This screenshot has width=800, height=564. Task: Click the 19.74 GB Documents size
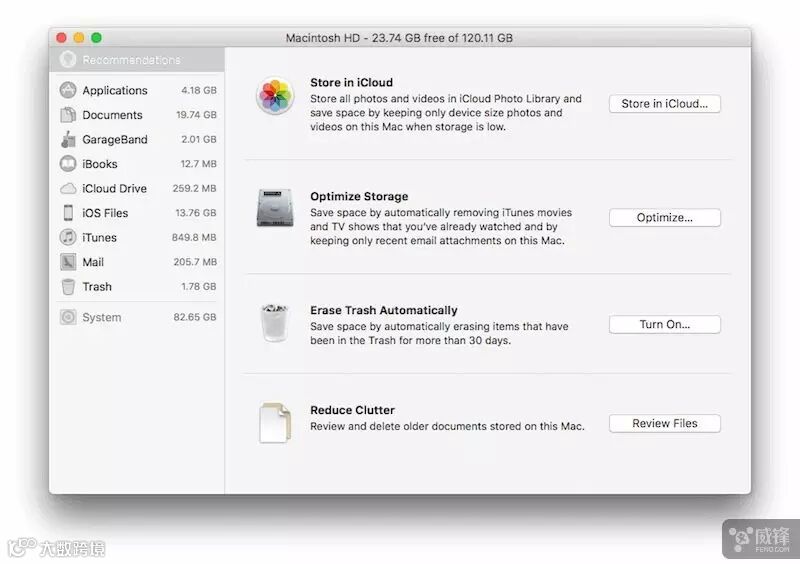[196, 115]
